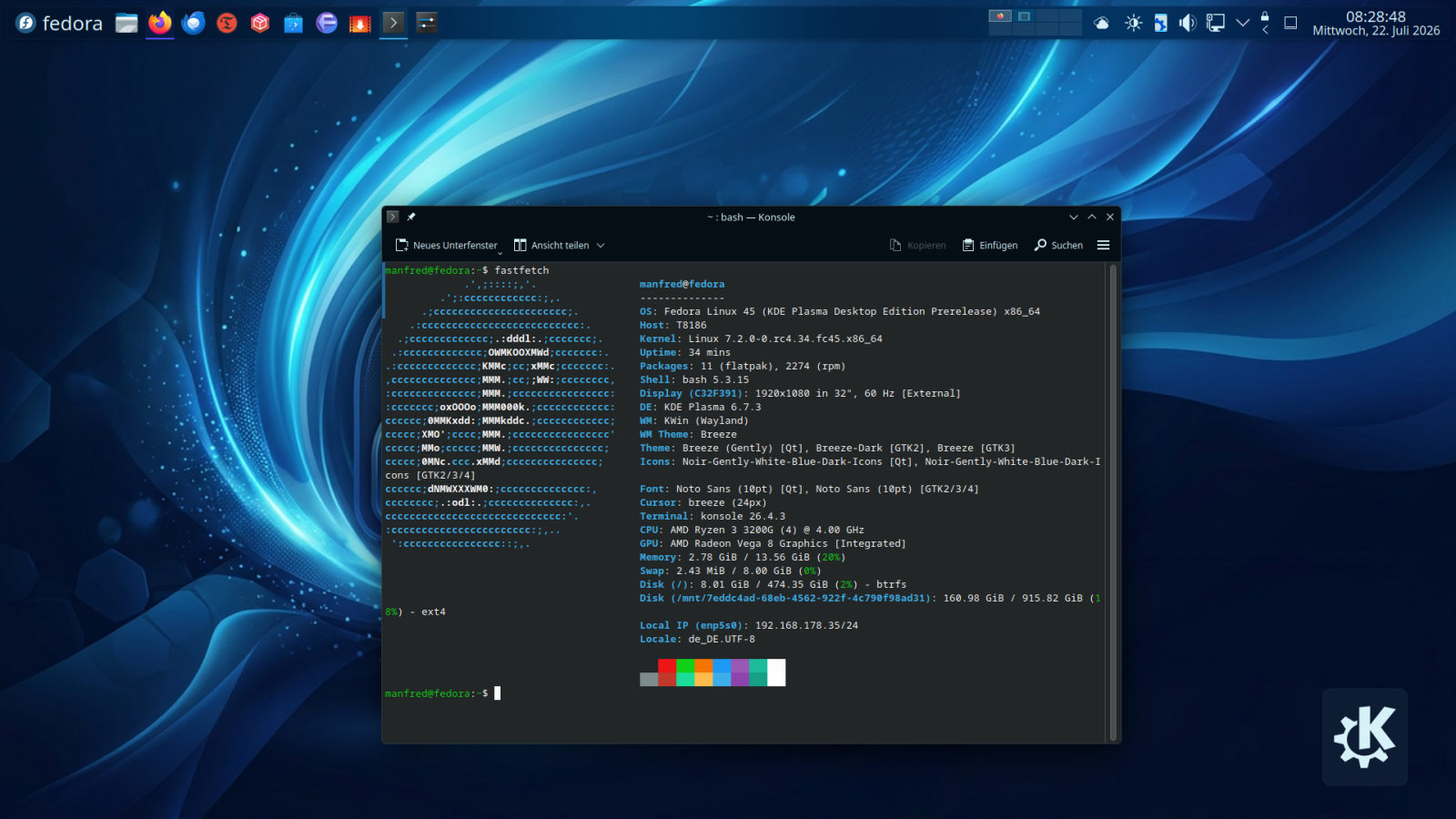Click the 'Shell: bash 5.3.15' line

click(x=694, y=379)
